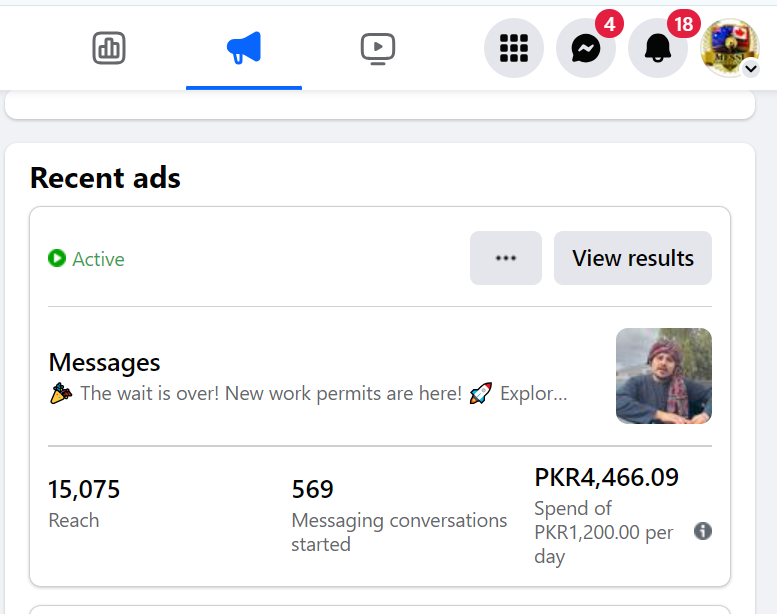777x614 pixels.
Task: Click the ad preview thumbnail image
Action: coord(663,376)
